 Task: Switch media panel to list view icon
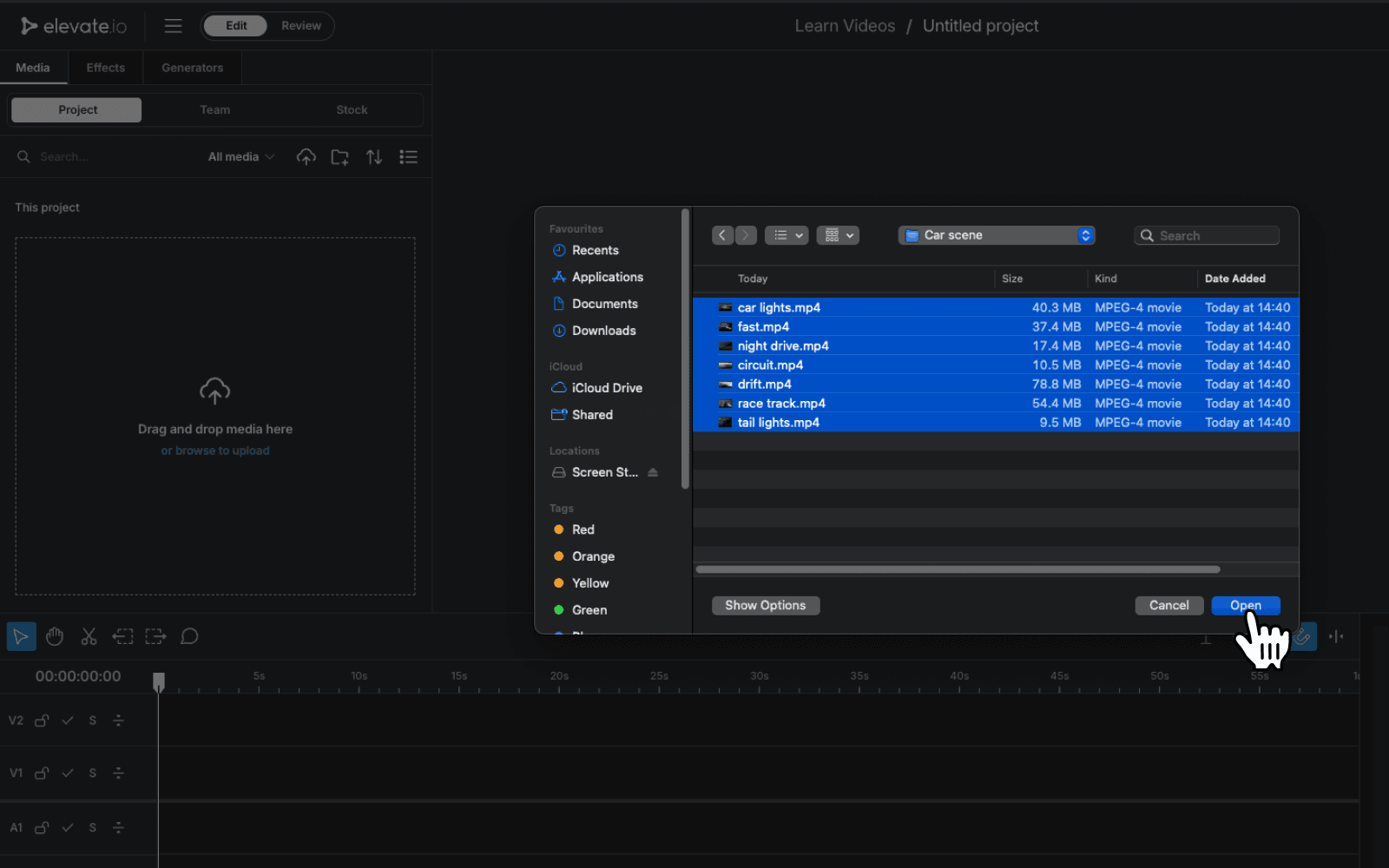click(x=408, y=157)
